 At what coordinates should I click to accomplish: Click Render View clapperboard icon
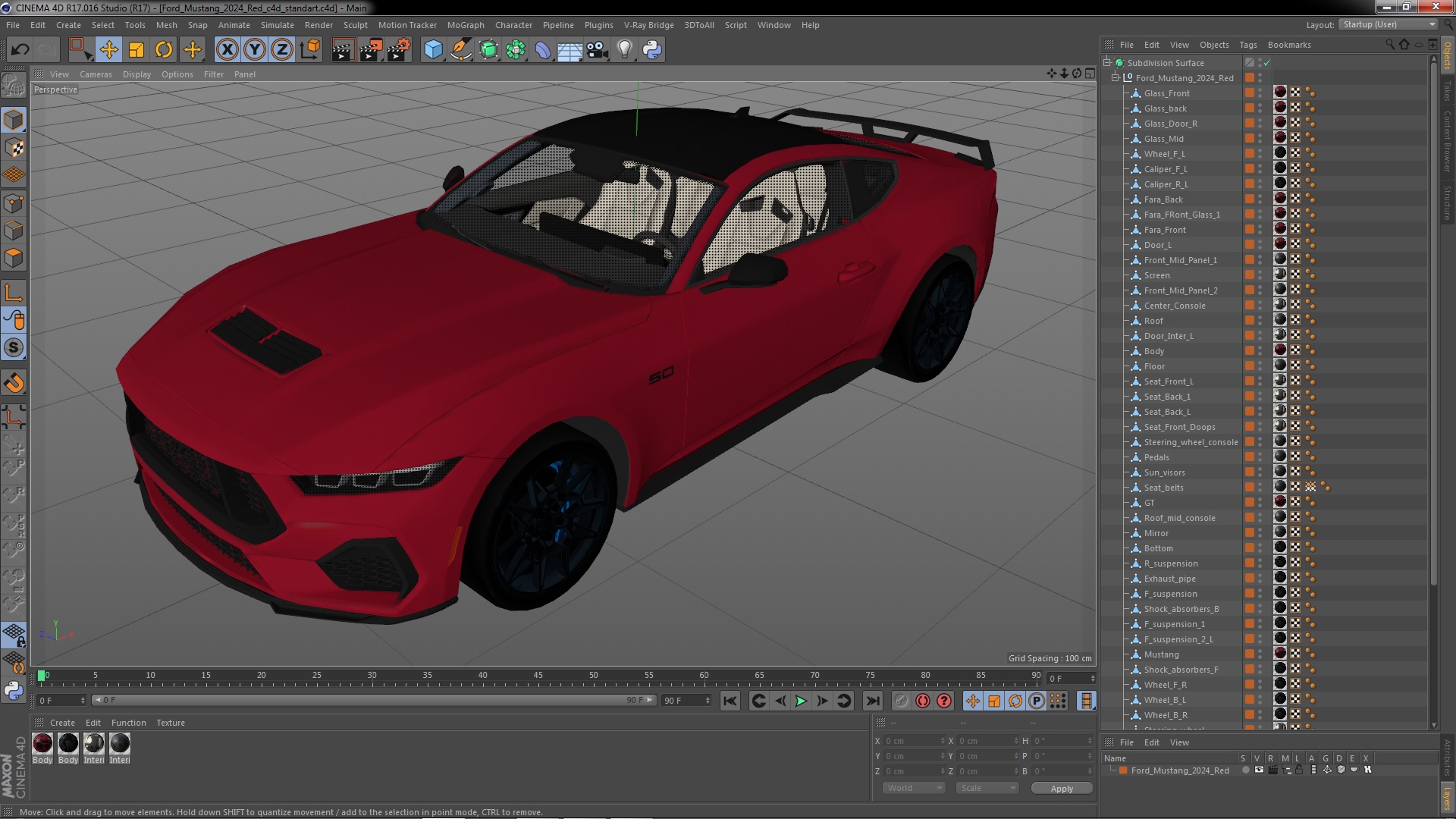click(343, 50)
